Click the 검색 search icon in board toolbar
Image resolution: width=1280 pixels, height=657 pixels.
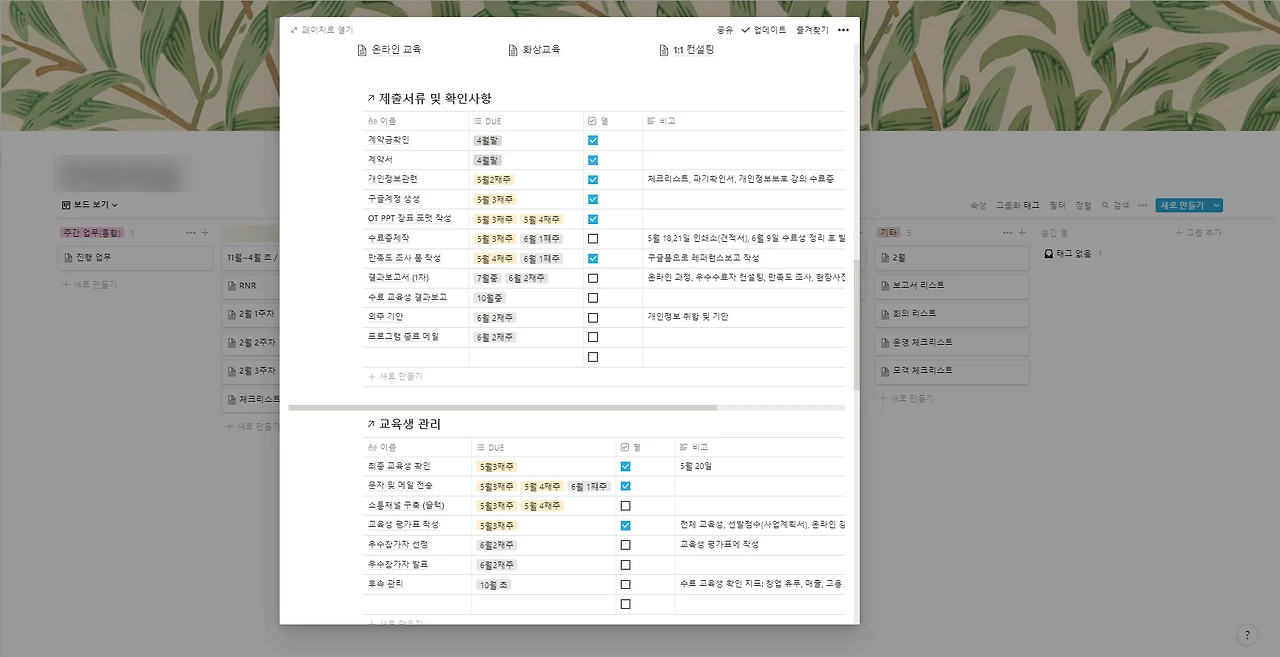[1106, 205]
